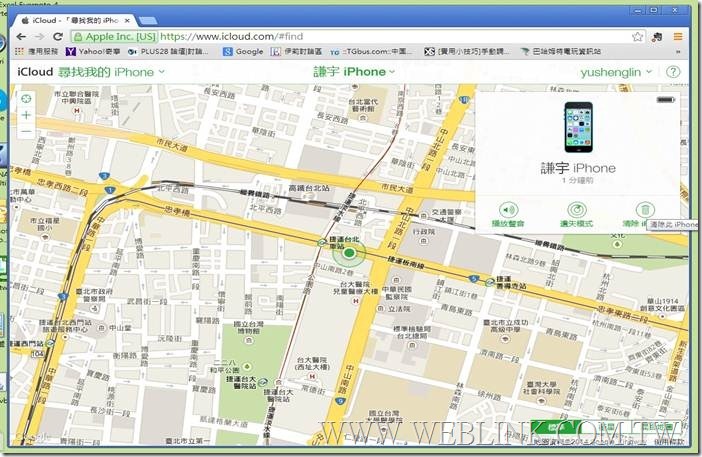The image size is (702, 457).
Task: Open the Chrome menu hamburger icon
Action: coord(677,35)
